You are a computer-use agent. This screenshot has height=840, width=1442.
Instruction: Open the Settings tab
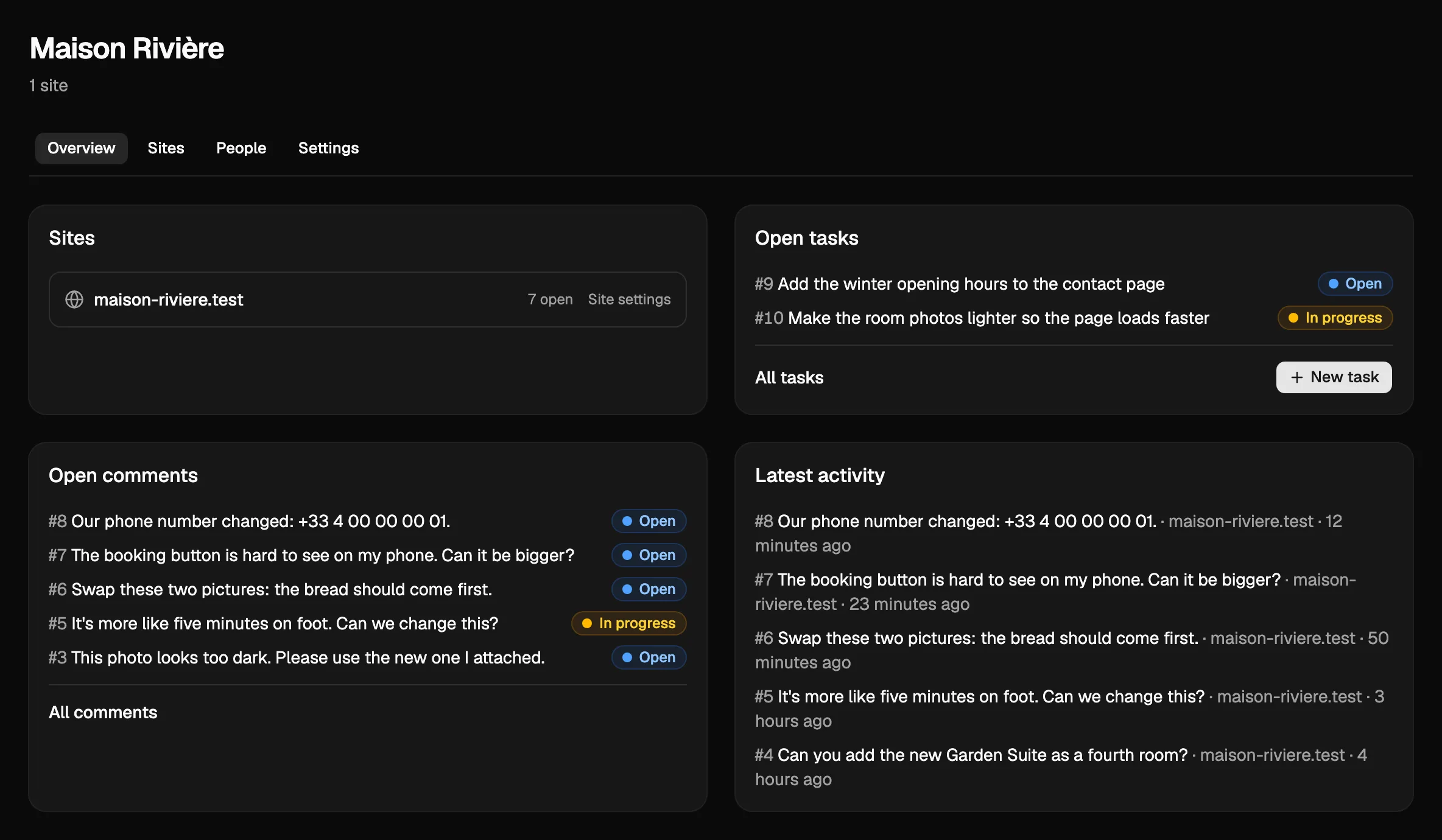click(328, 148)
